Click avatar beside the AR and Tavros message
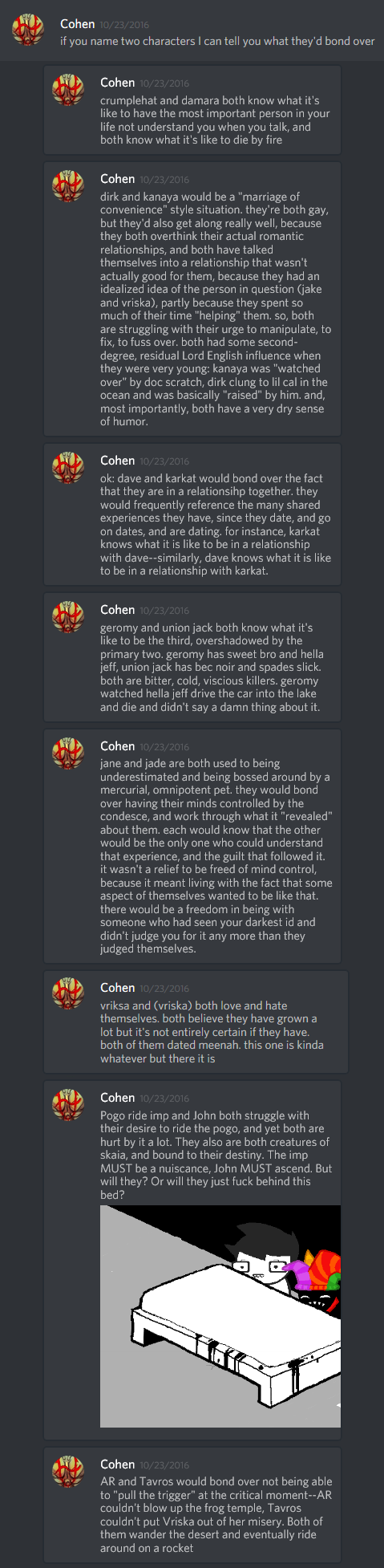Screen dimensions: 384x1568 (68, 1472)
